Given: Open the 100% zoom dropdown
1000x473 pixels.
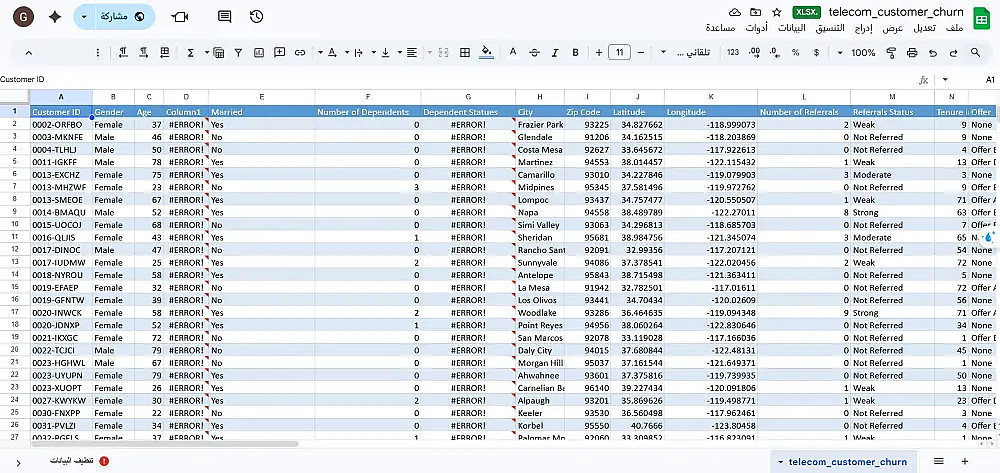Looking at the screenshot, I should click(x=858, y=53).
